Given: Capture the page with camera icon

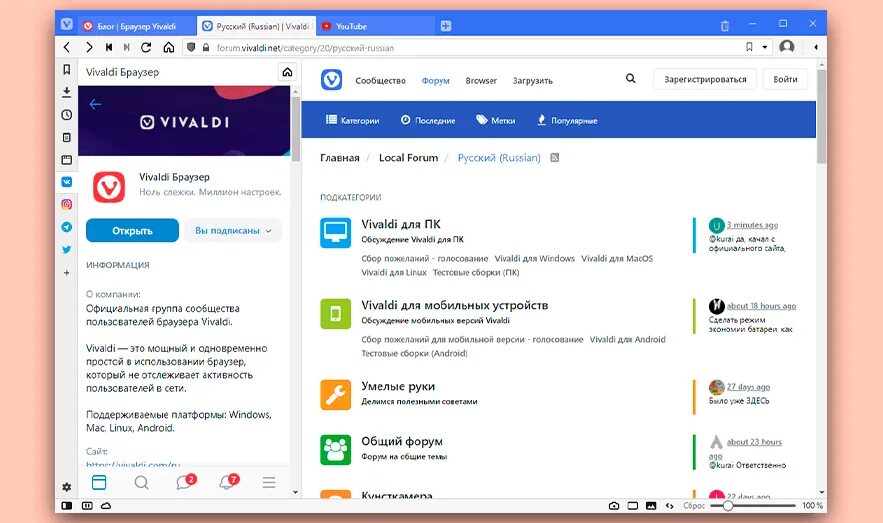Looking at the screenshot, I should tap(614, 506).
